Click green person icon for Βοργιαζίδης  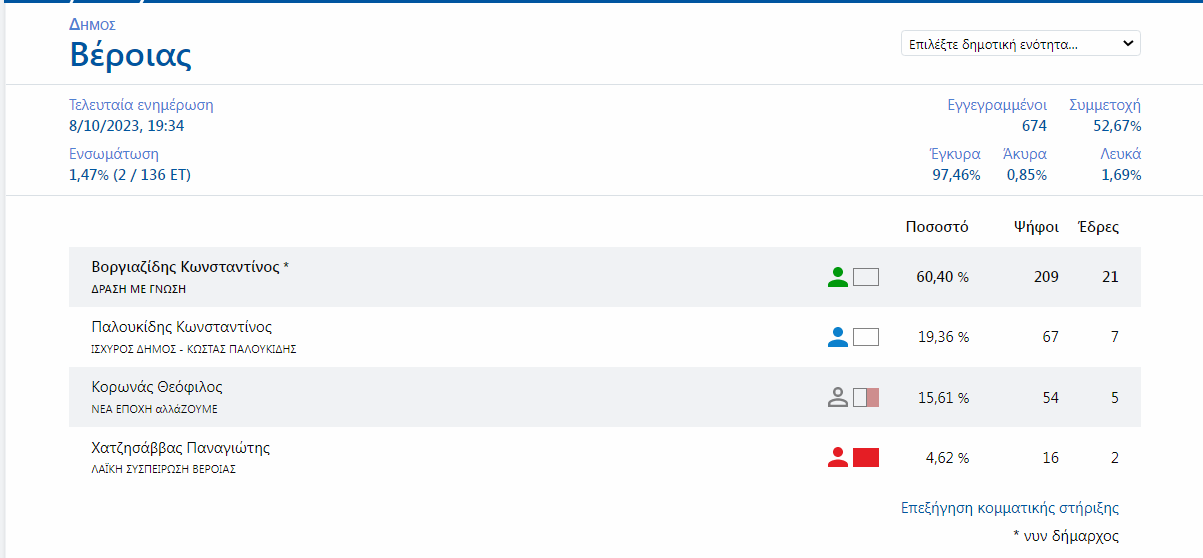pyautogui.click(x=838, y=277)
